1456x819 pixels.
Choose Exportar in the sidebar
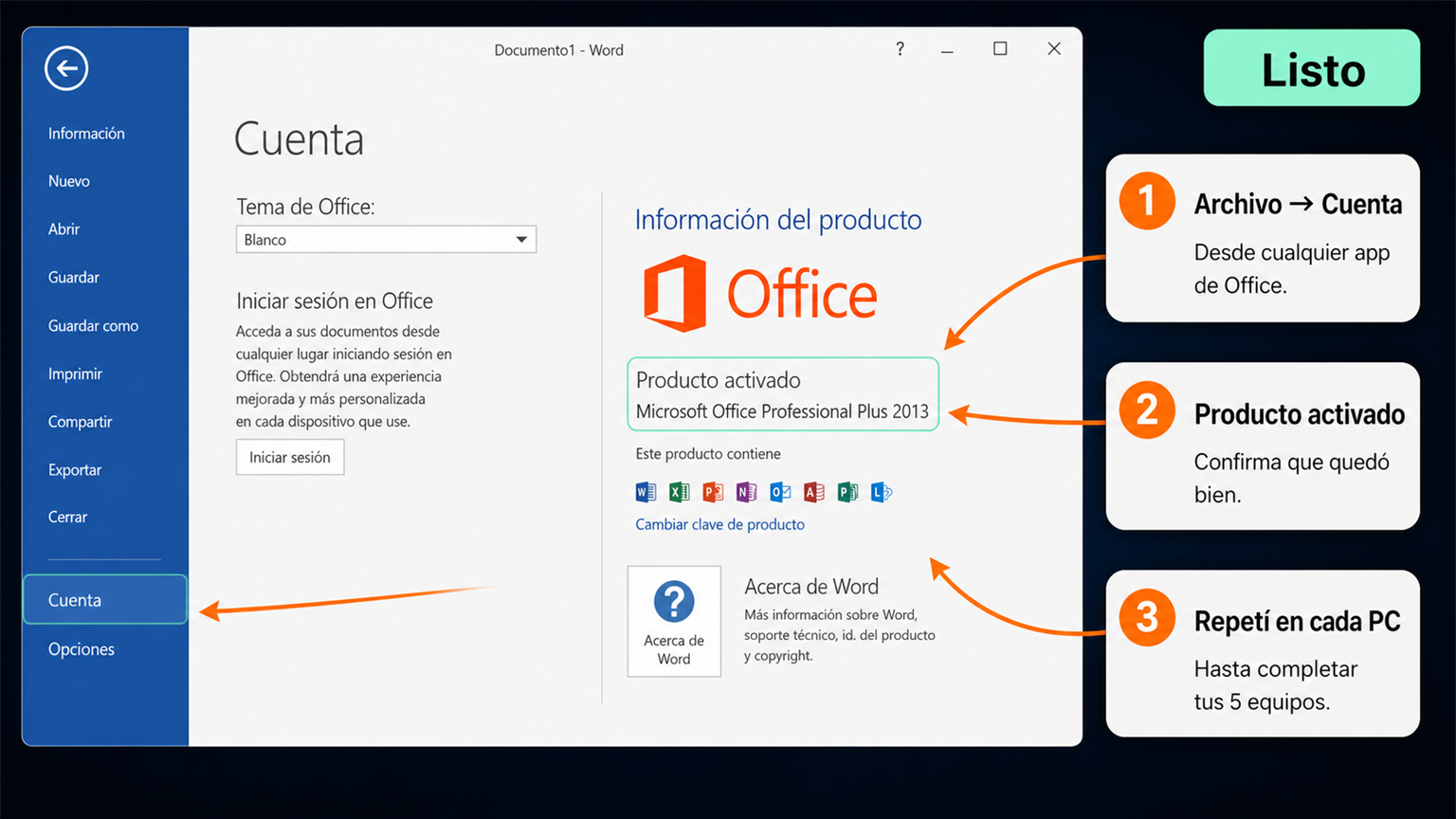(x=75, y=470)
